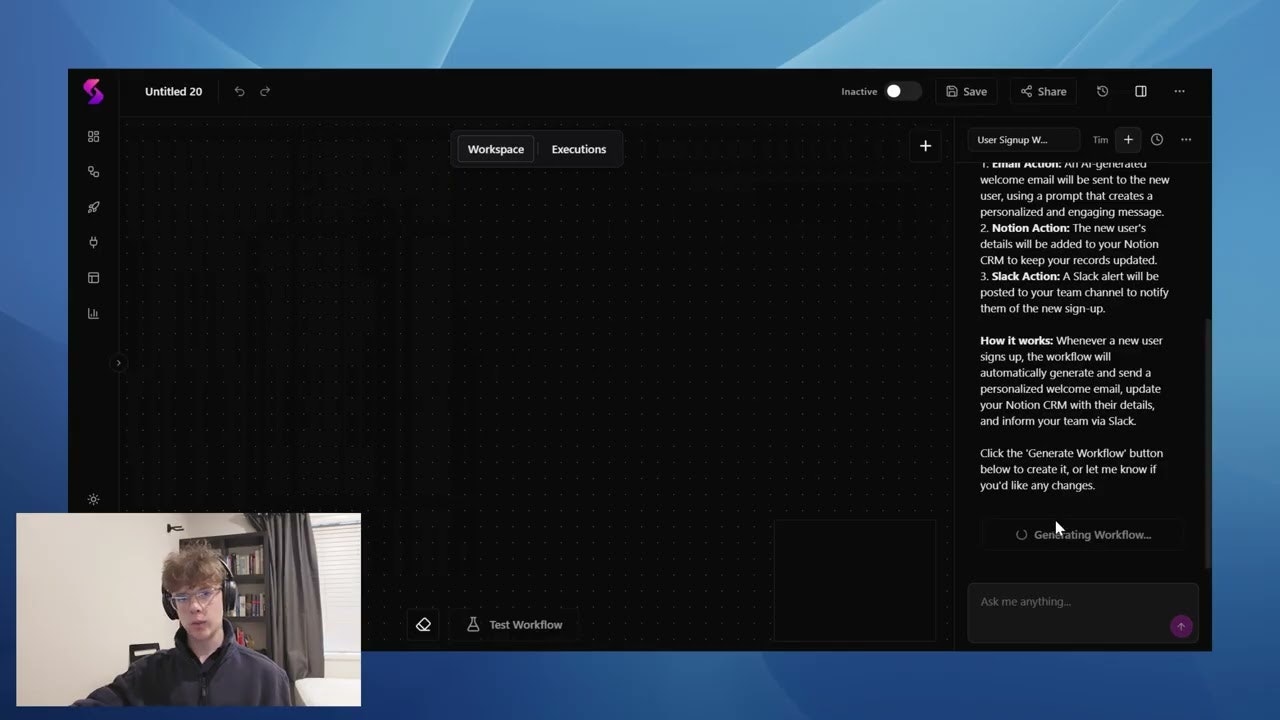Select the User Signup W... chat tab
The height and width of the screenshot is (720, 1280).
coord(1023,140)
